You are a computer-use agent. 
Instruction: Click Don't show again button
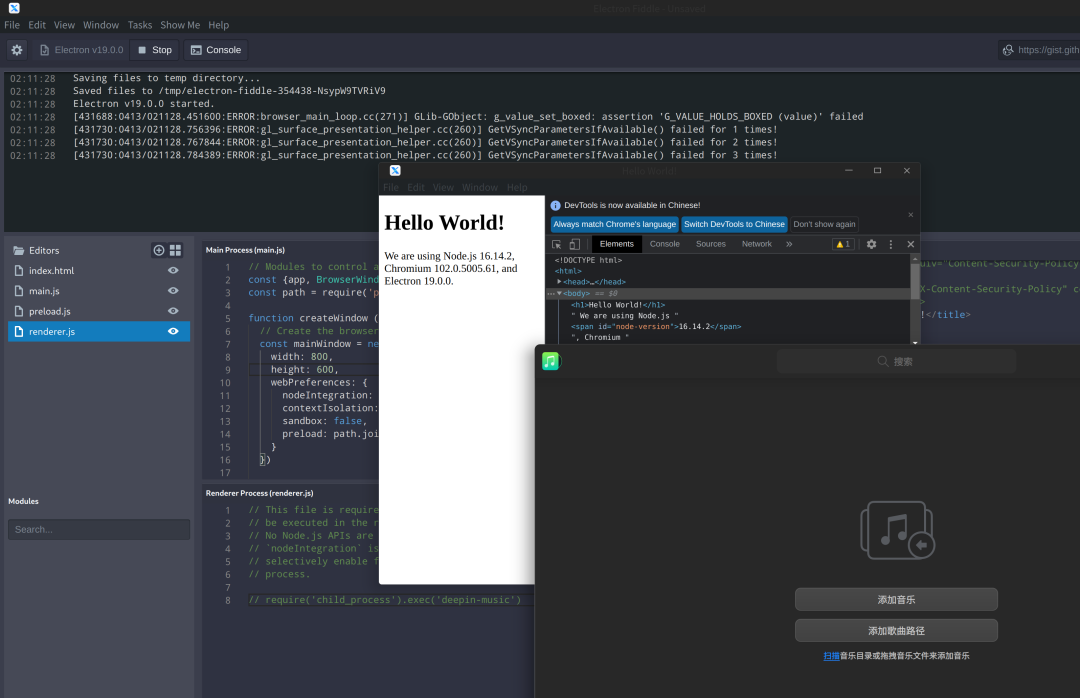pyautogui.click(x=824, y=224)
